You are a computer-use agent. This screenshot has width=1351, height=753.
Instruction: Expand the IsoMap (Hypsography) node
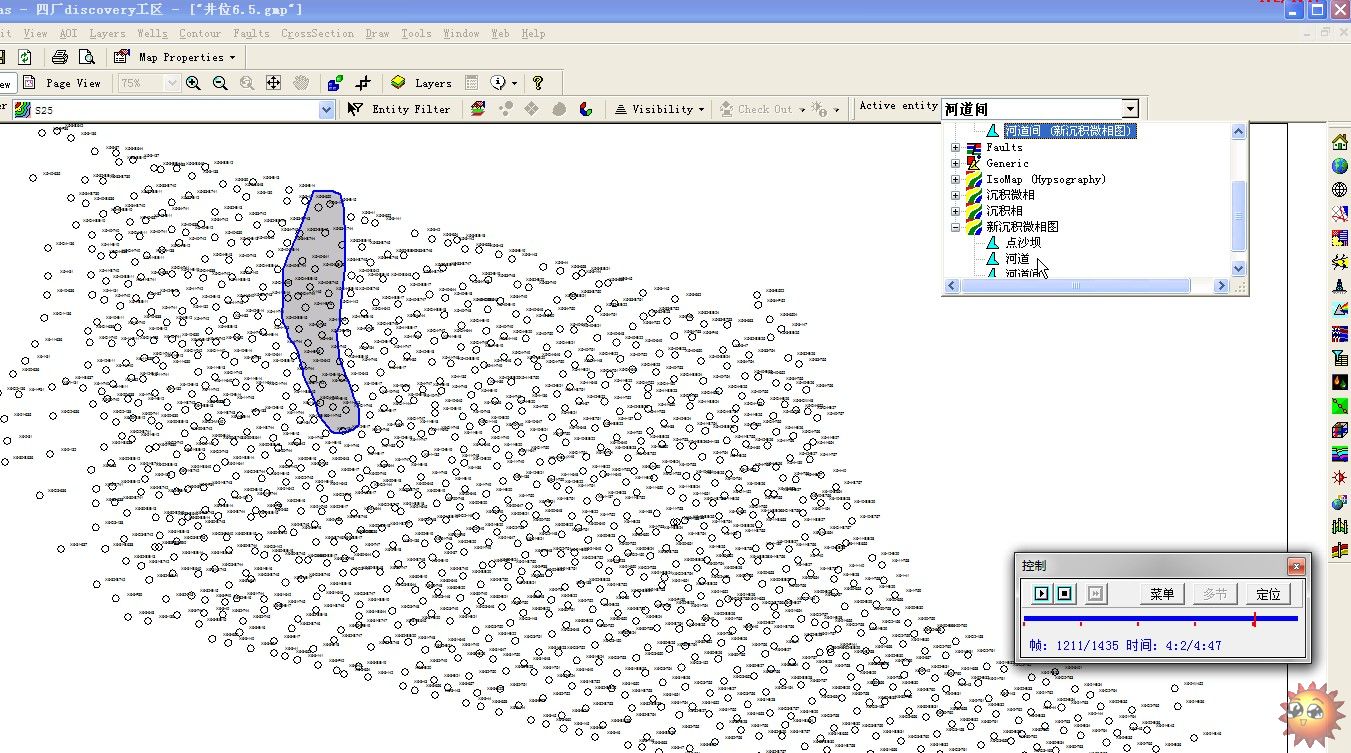click(955, 180)
